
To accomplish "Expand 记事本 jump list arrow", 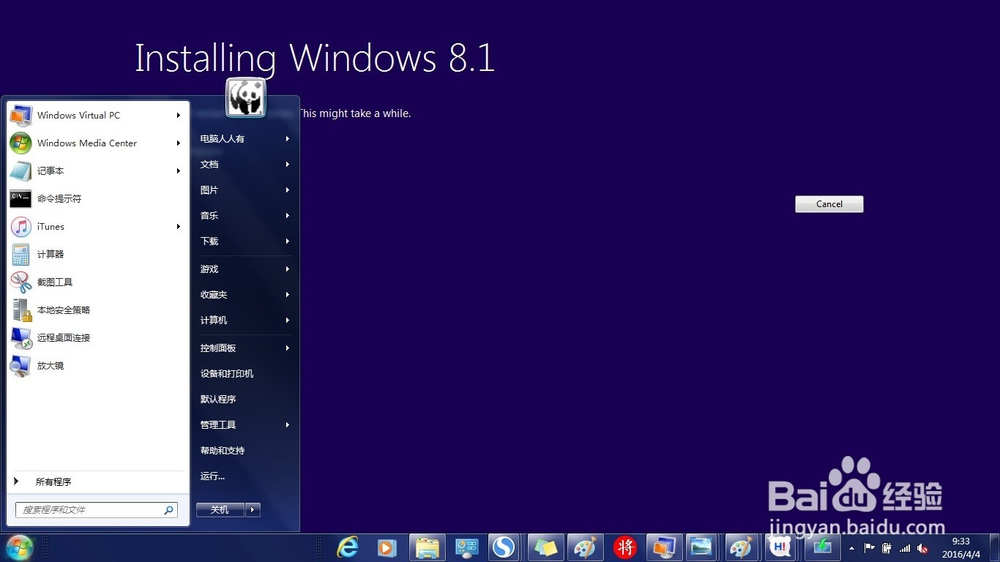I will pos(179,171).
